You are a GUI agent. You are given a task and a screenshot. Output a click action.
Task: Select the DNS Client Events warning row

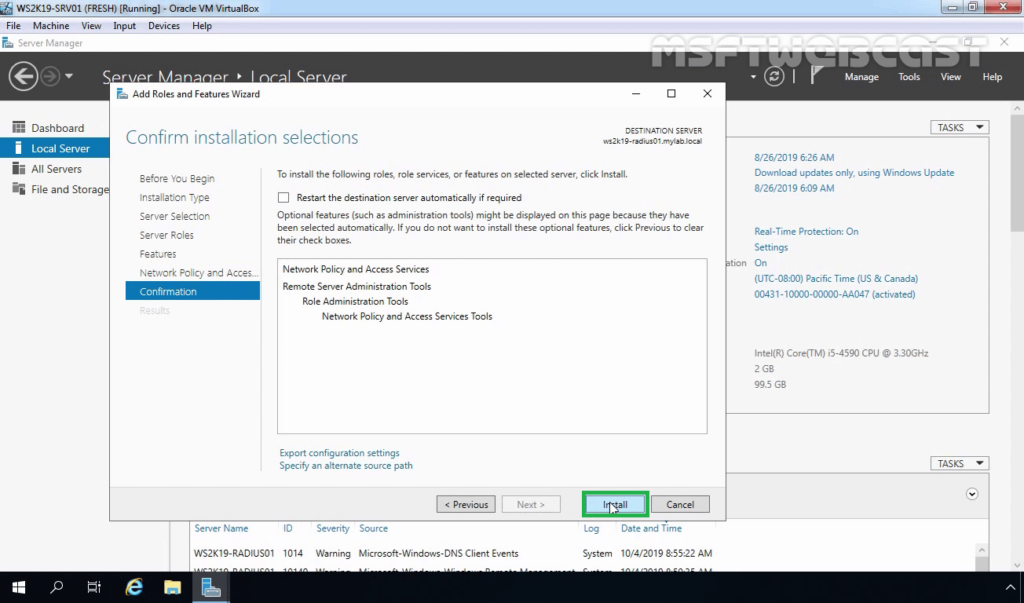pyautogui.click(x=453, y=553)
